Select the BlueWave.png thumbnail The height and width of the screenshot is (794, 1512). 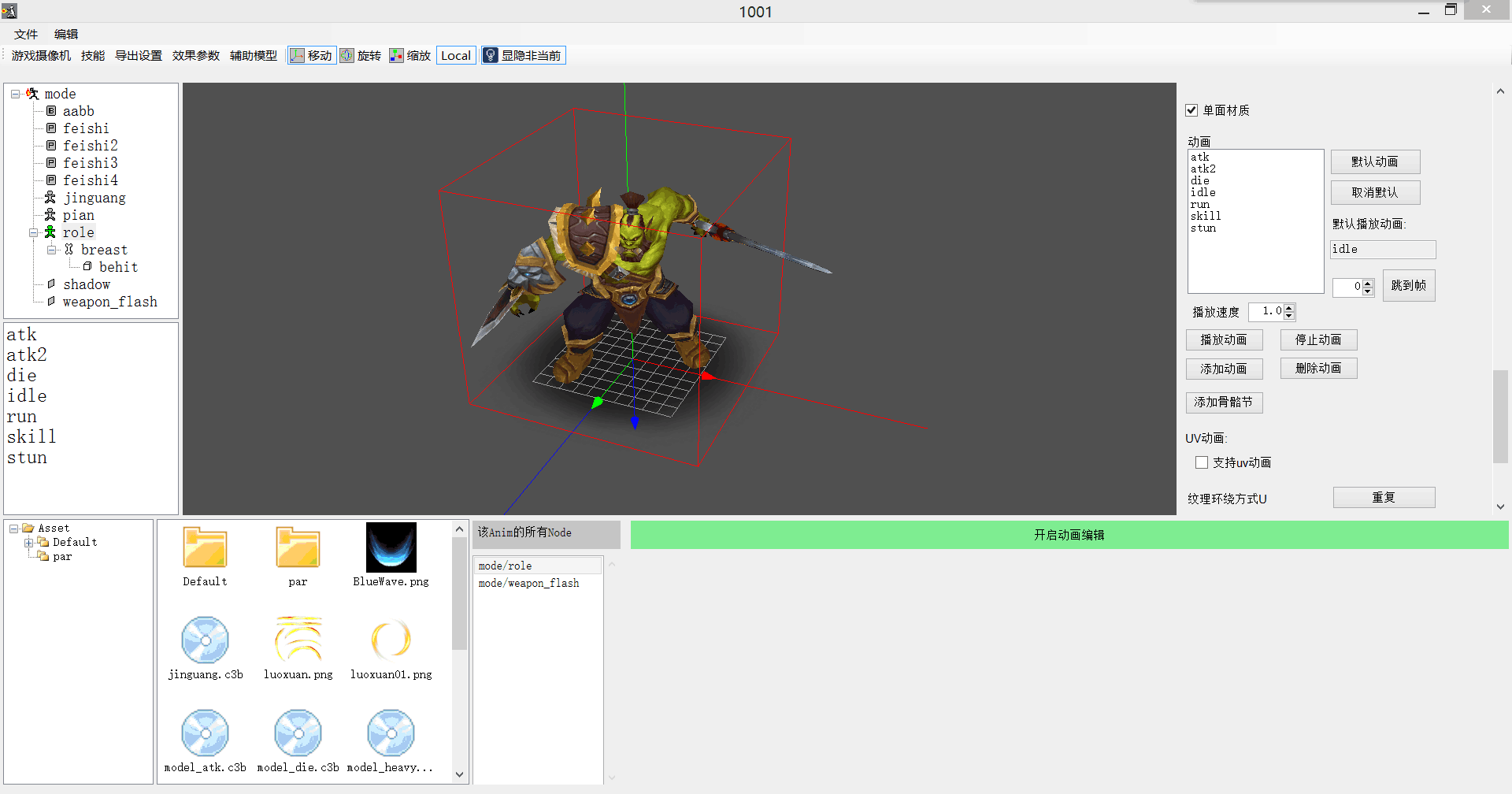(391, 547)
